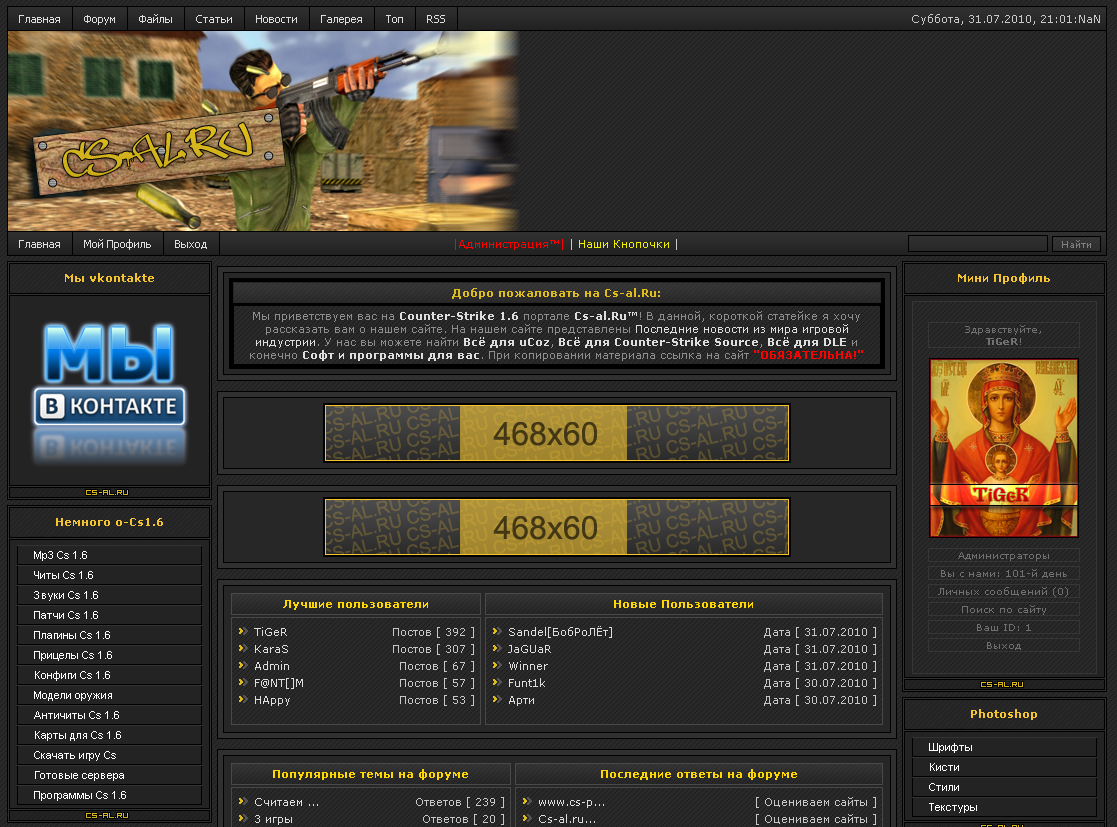Go to Файлы section
The image size is (1117, 827).
pos(155,19)
